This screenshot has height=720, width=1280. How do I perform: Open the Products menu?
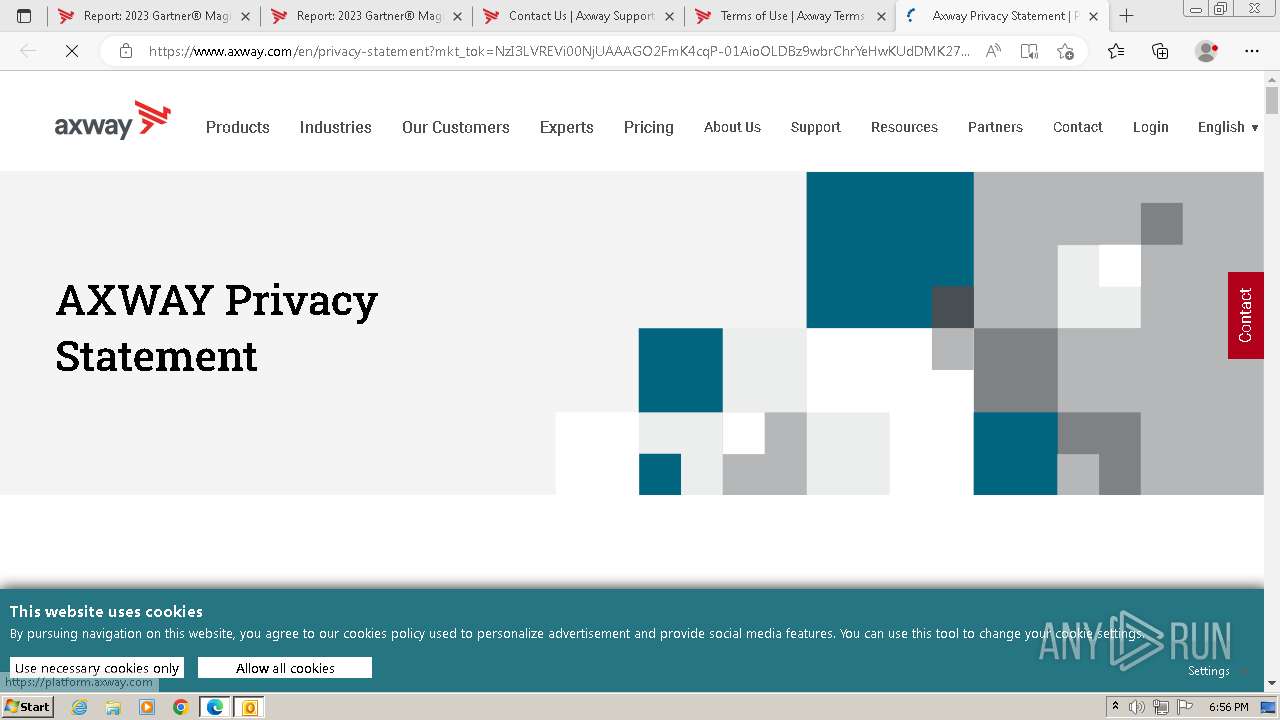coord(238,127)
